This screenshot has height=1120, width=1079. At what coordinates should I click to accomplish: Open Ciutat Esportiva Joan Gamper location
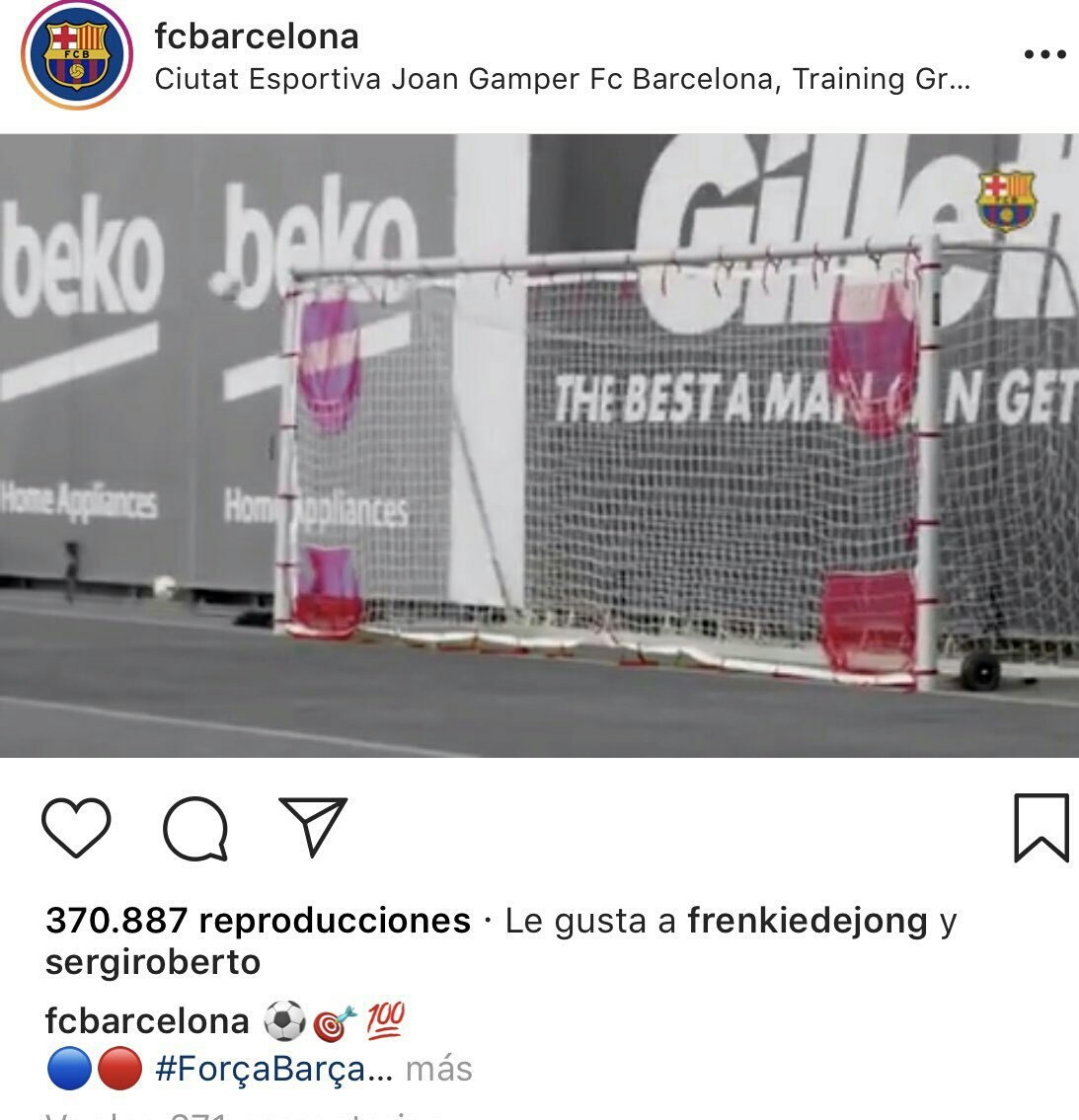(x=563, y=79)
